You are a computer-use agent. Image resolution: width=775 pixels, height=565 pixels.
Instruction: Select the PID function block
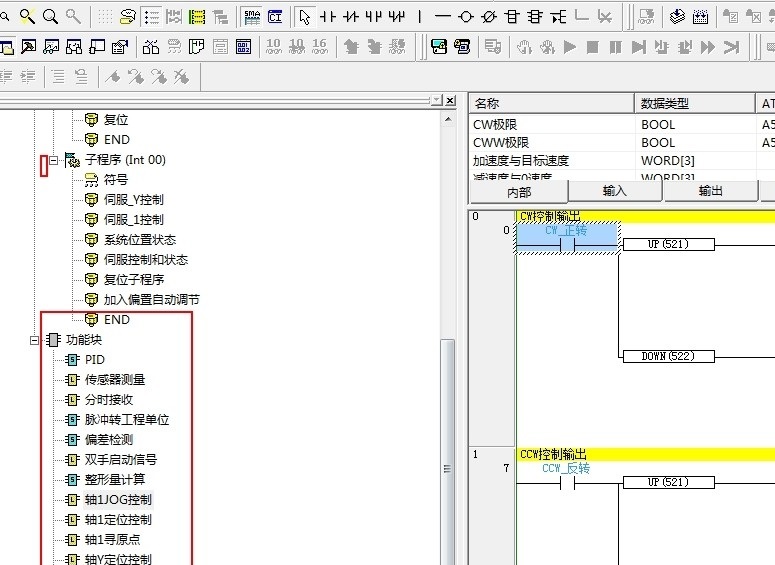[x=94, y=360]
